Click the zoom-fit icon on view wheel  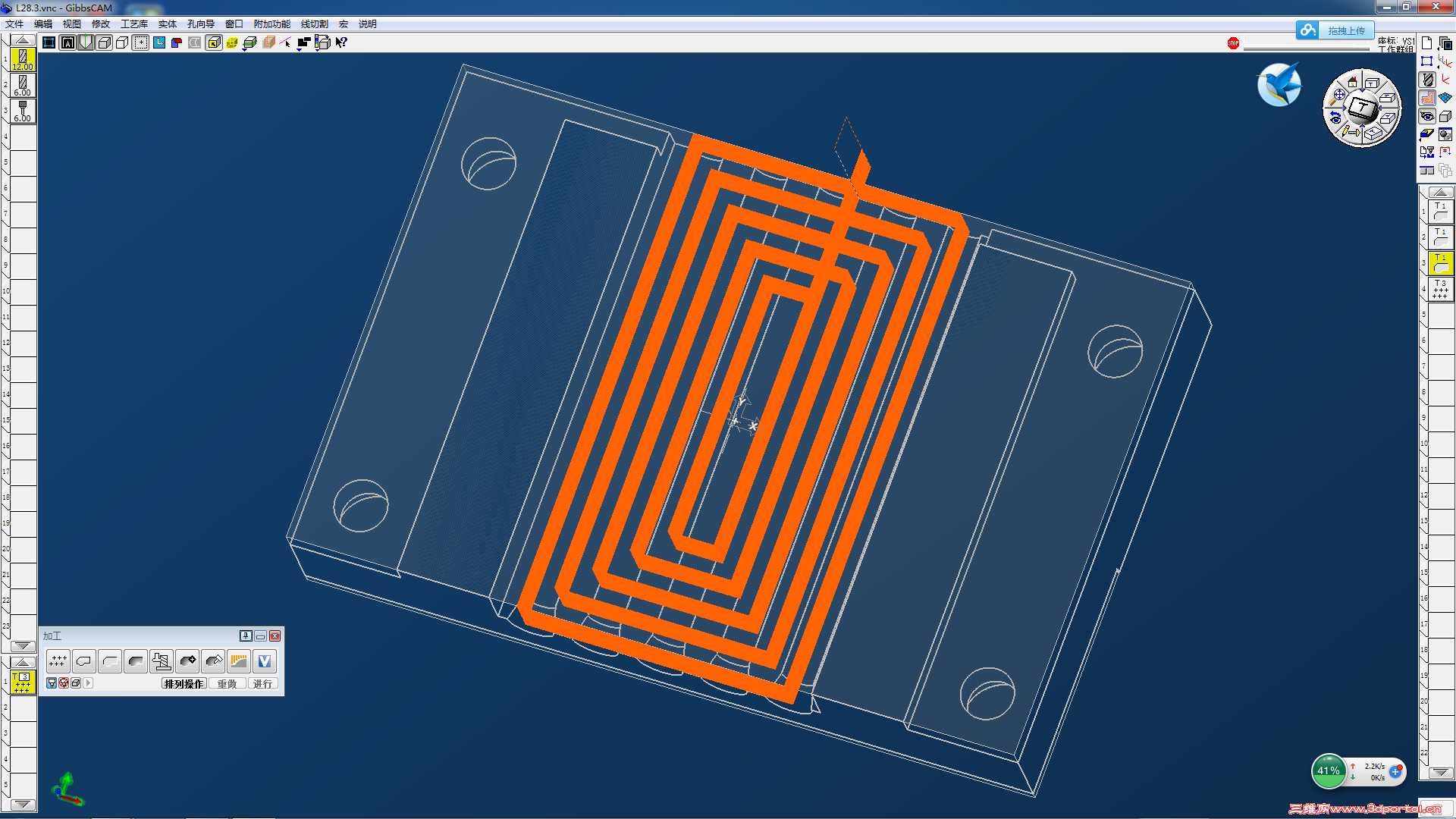(x=1338, y=96)
